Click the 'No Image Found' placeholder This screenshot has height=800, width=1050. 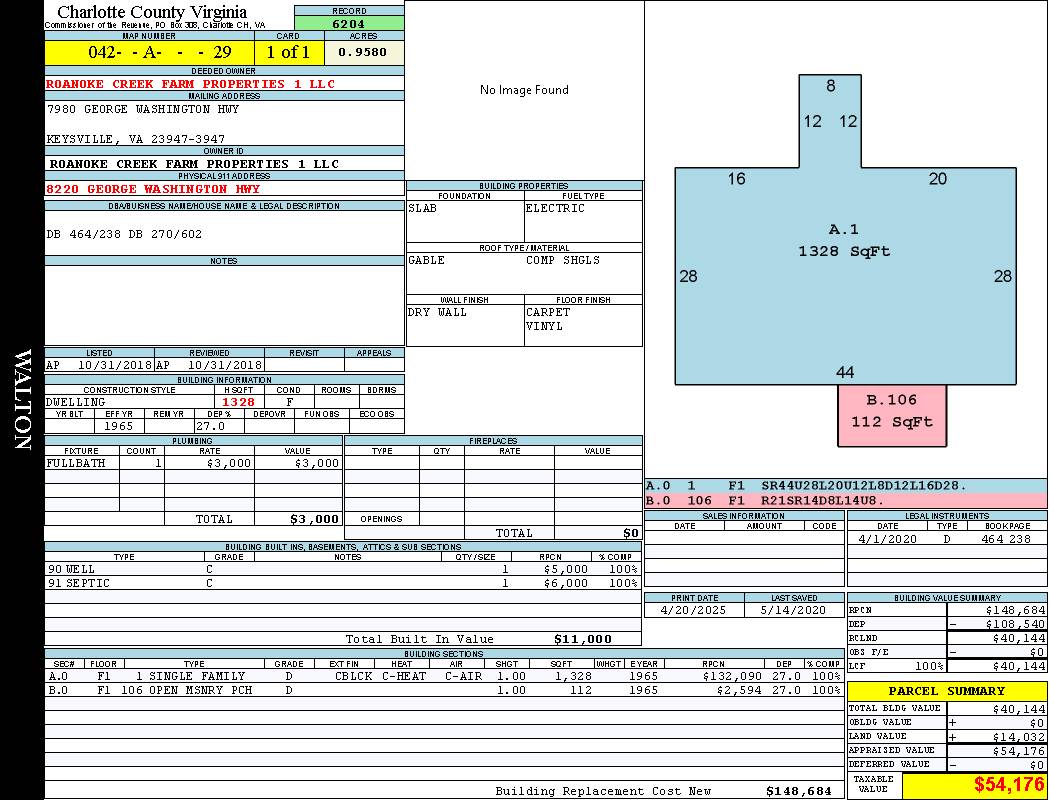tap(524, 90)
